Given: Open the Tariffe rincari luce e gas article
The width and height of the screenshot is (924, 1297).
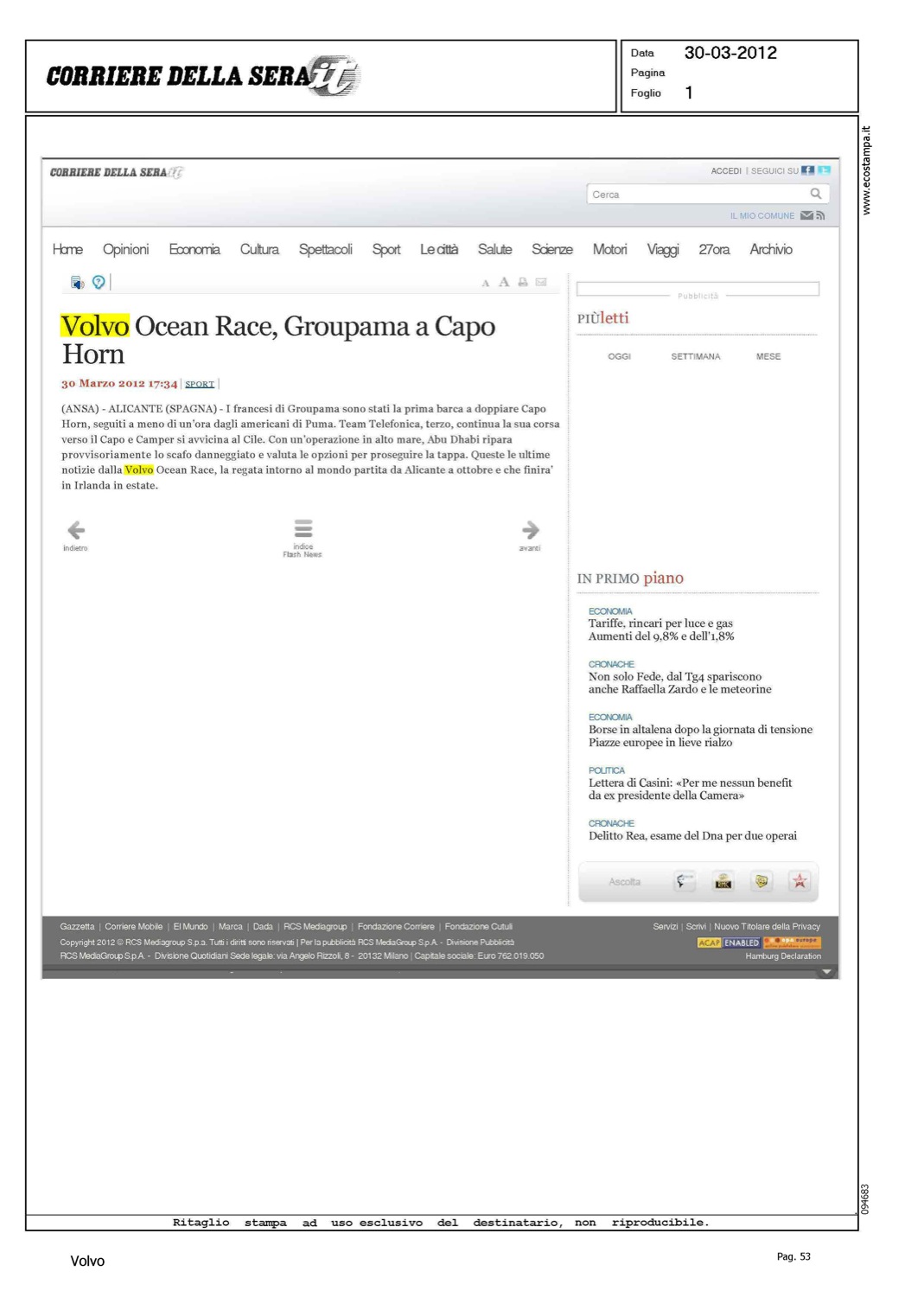Looking at the screenshot, I should click(x=661, y=629).
